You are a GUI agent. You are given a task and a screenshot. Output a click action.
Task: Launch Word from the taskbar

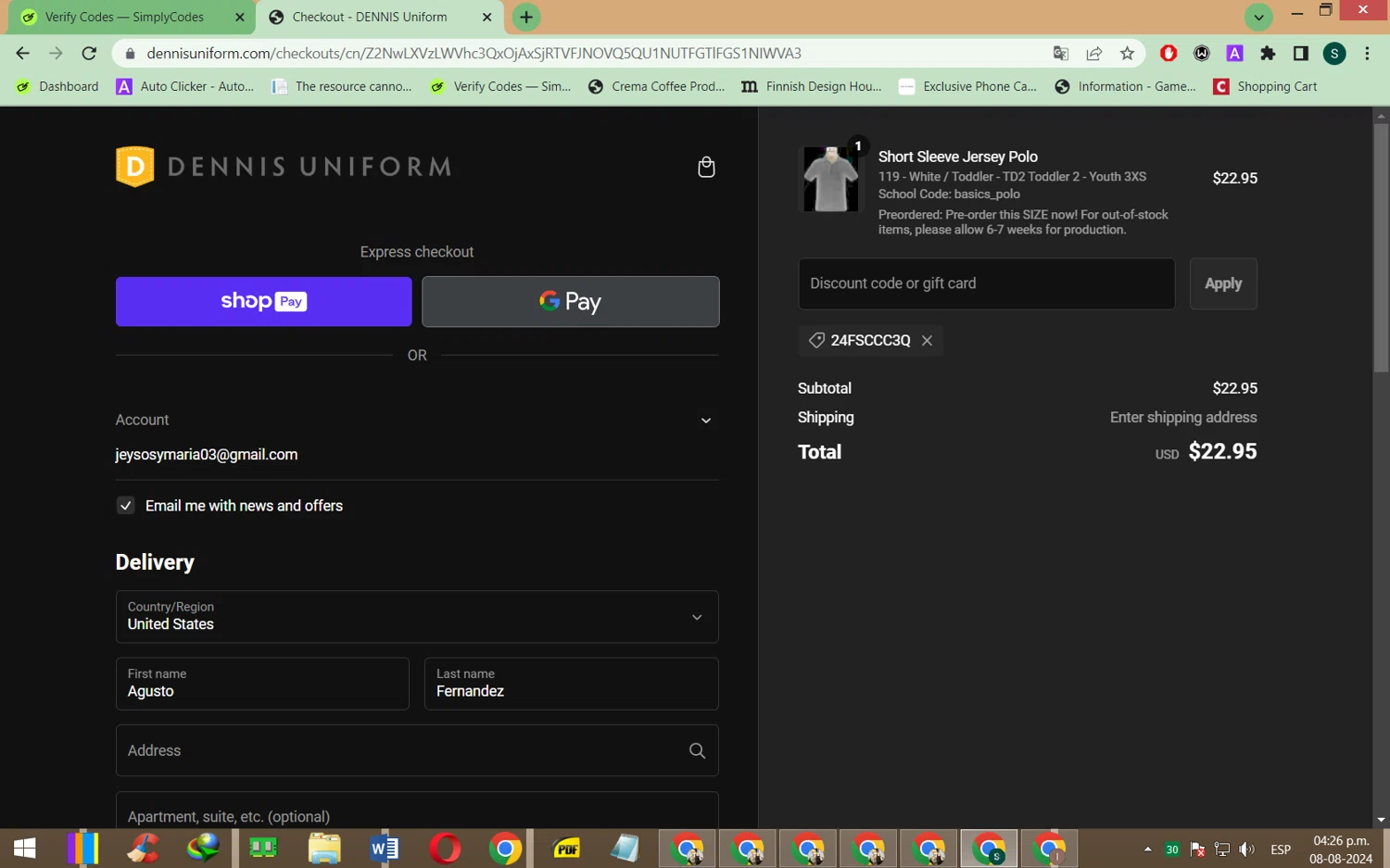(384, 849)
